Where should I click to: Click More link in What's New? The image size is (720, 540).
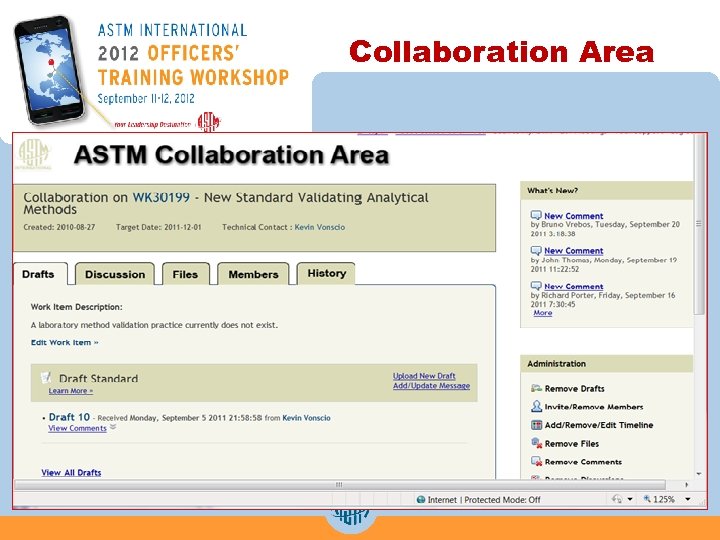coord(543,313)
